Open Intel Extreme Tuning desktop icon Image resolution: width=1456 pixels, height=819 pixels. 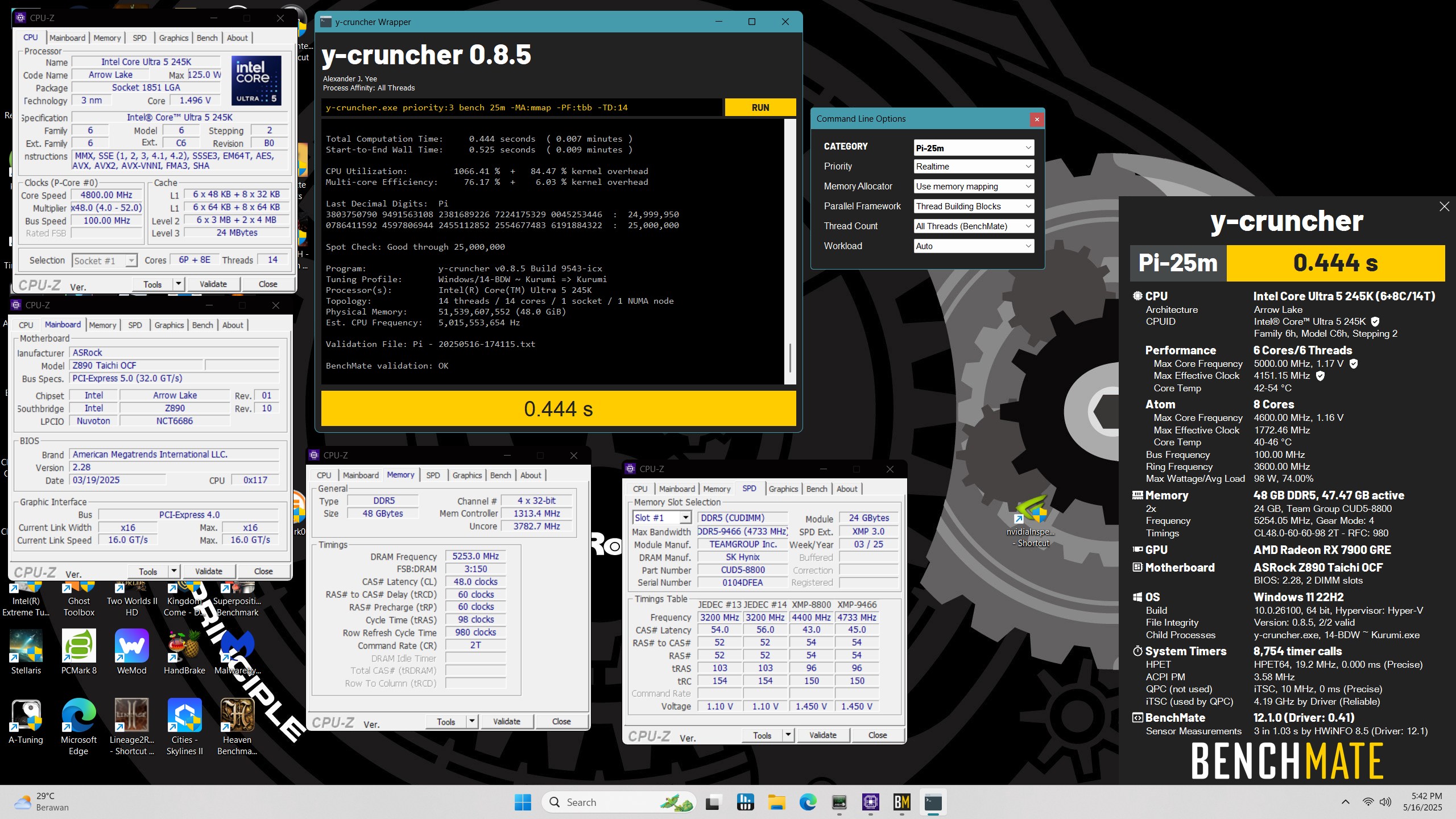(26, 601)
